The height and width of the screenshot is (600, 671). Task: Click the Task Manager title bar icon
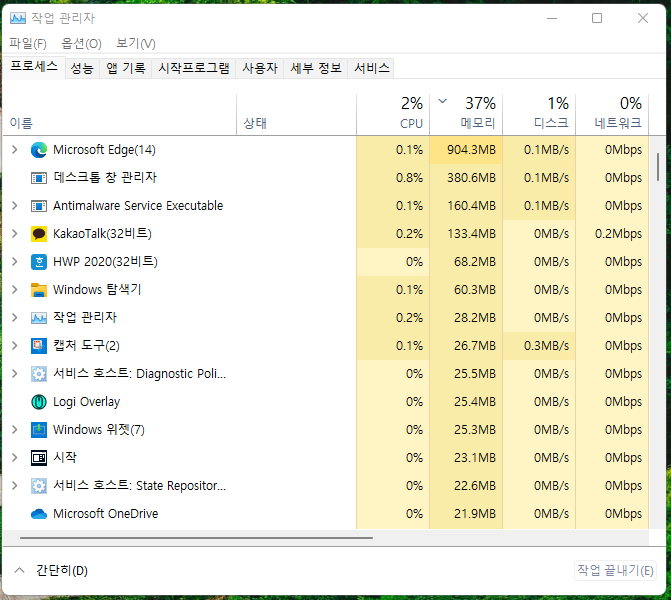pos(18,18)
